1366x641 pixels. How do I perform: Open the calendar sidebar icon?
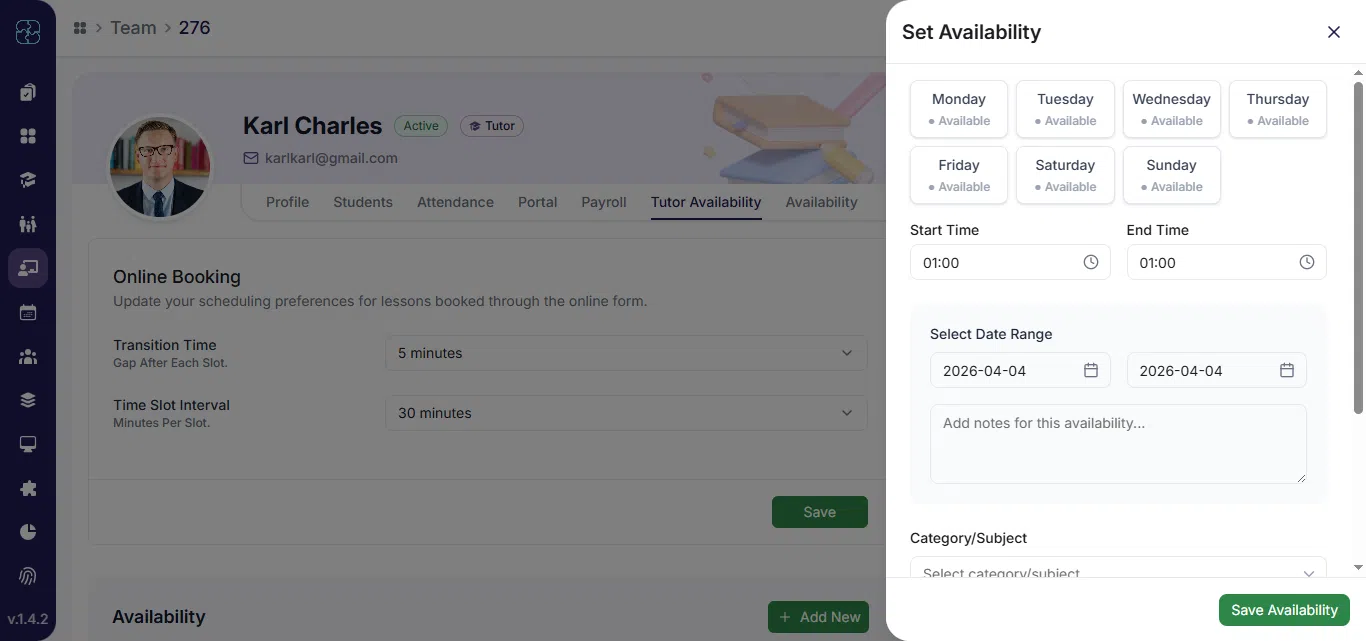(28, 312)
